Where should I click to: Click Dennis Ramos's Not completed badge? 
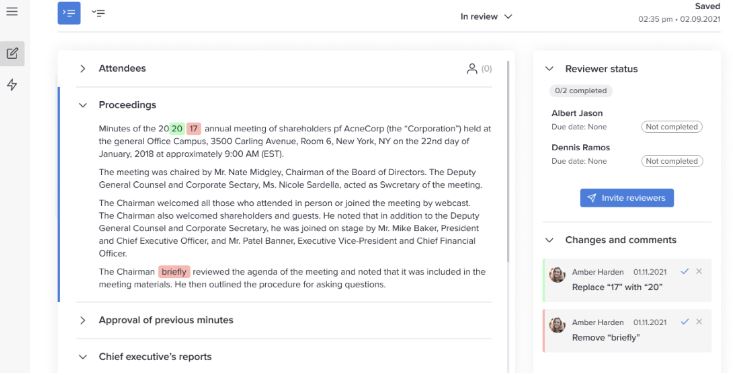[672, 161]
